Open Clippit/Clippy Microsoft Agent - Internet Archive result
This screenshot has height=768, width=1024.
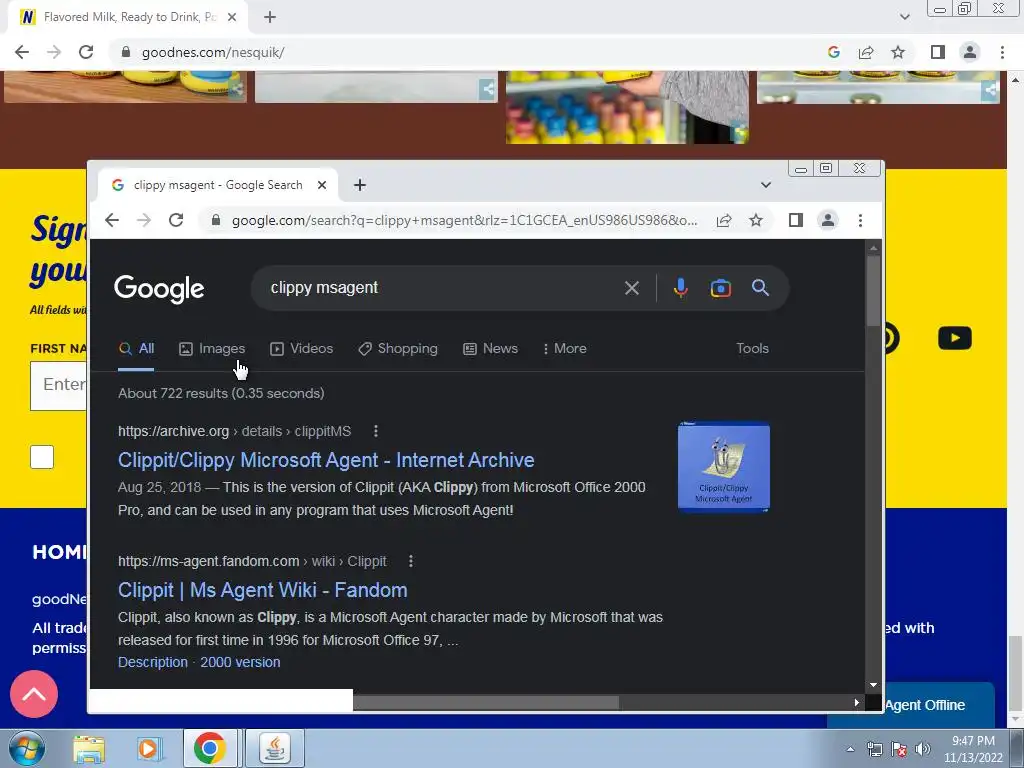pos(326,460)
